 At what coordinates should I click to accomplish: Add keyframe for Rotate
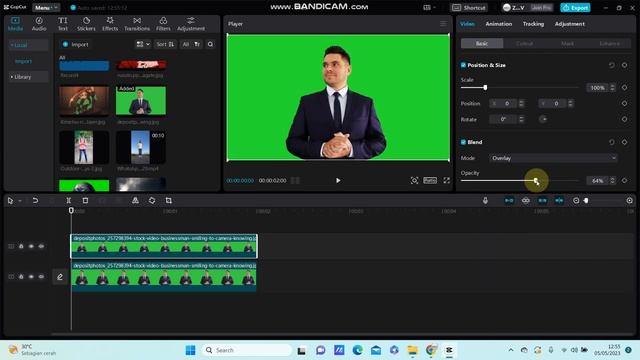coord(624,119)
